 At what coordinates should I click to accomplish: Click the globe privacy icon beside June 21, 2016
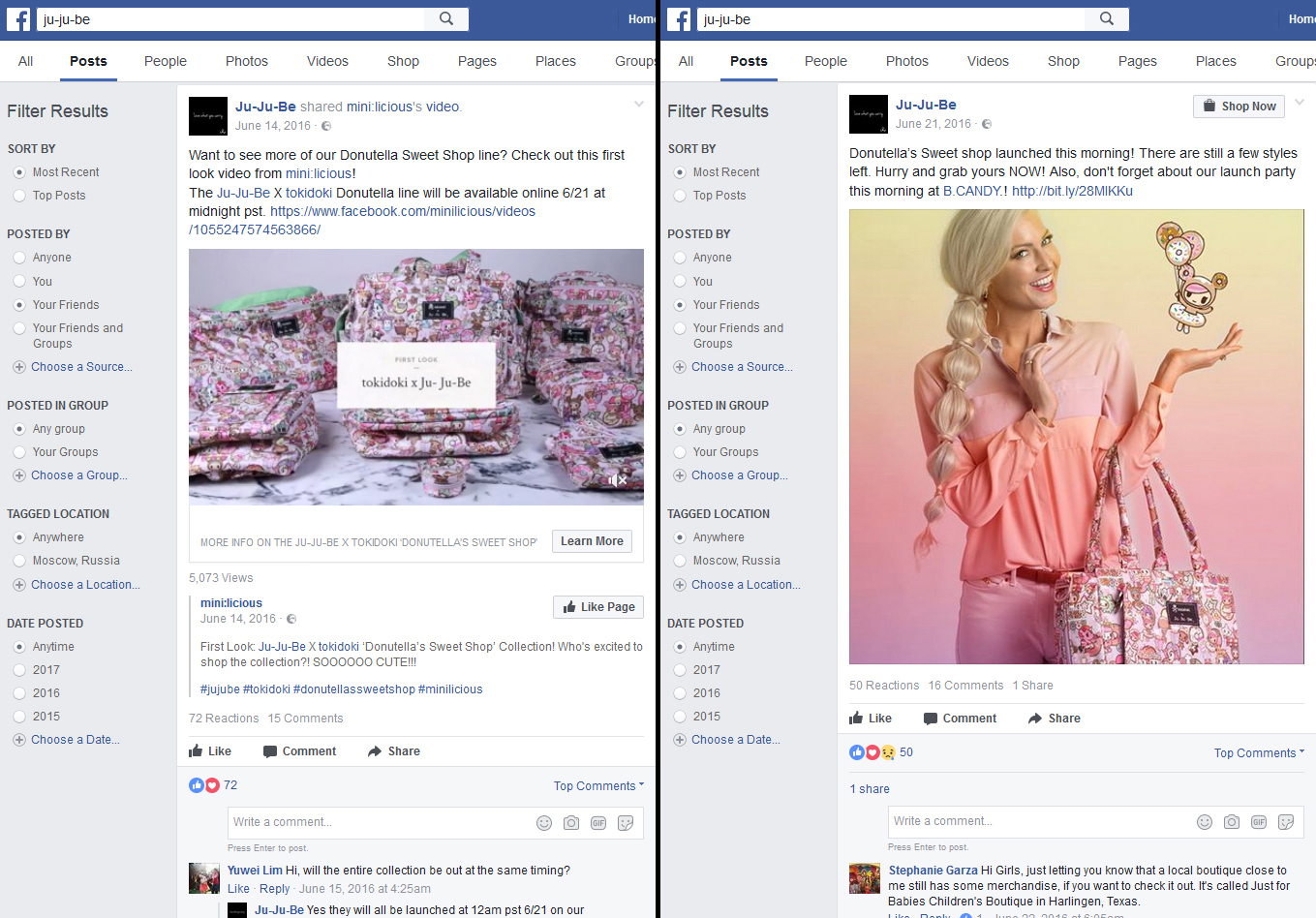[x=987, y=124]
